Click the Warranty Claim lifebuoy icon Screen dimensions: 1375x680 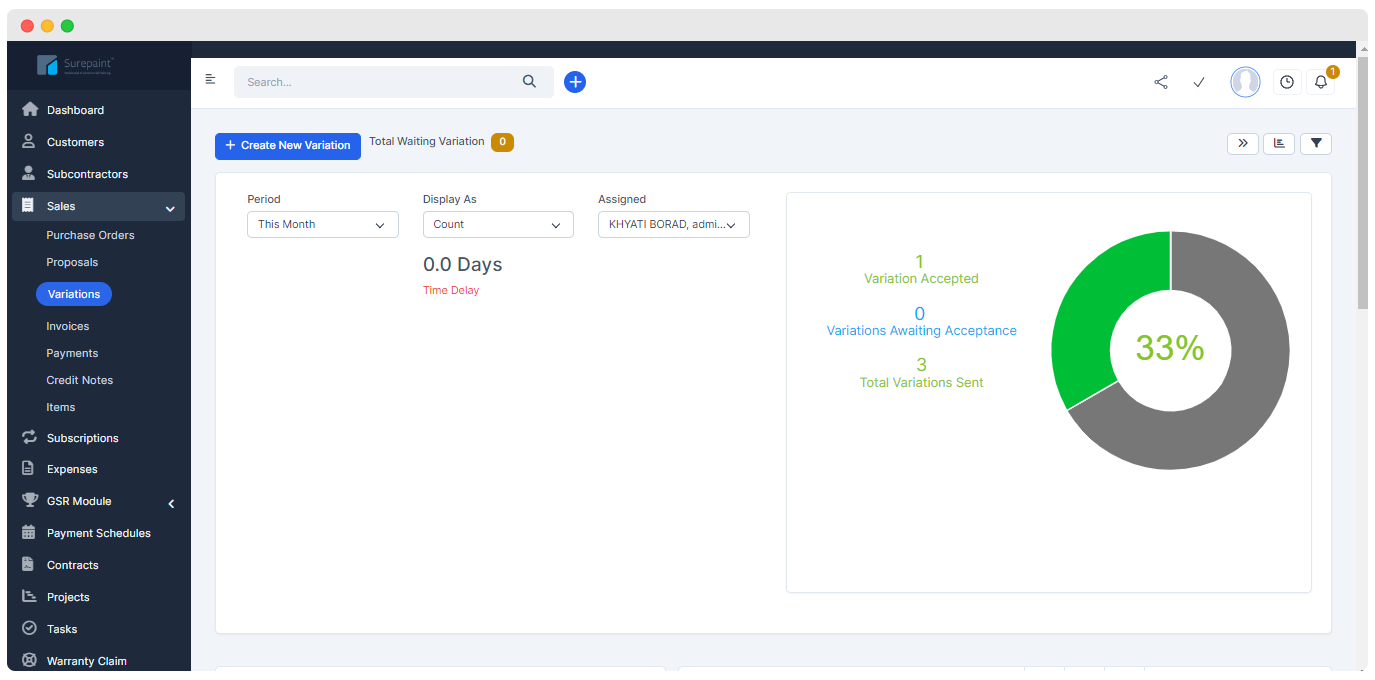30,661
